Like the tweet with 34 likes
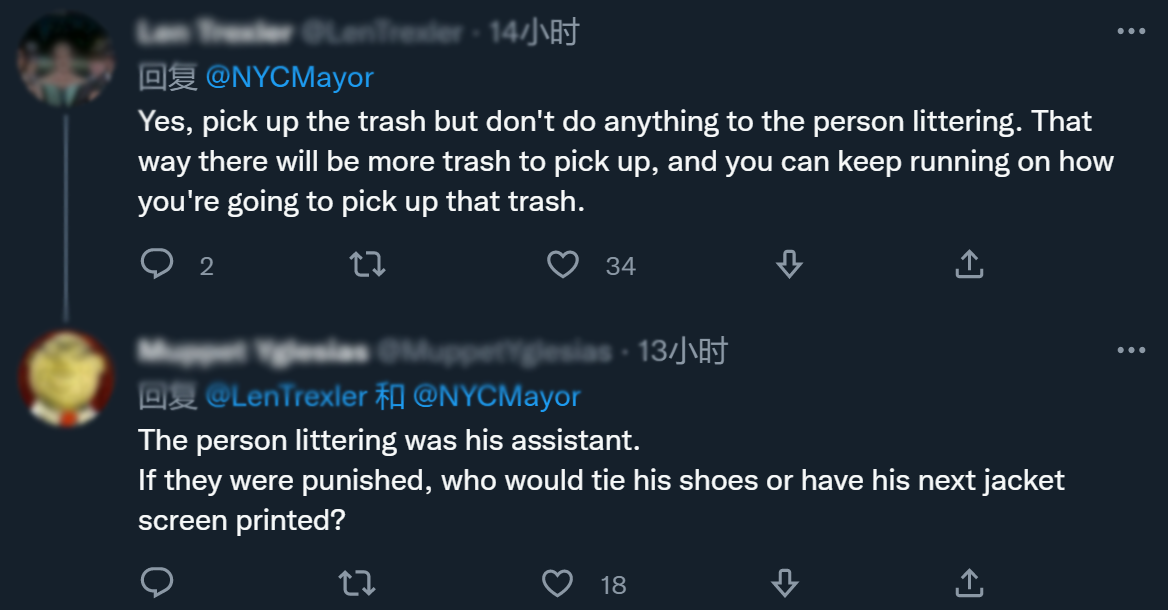1168x610 pixels. (564, 264)
